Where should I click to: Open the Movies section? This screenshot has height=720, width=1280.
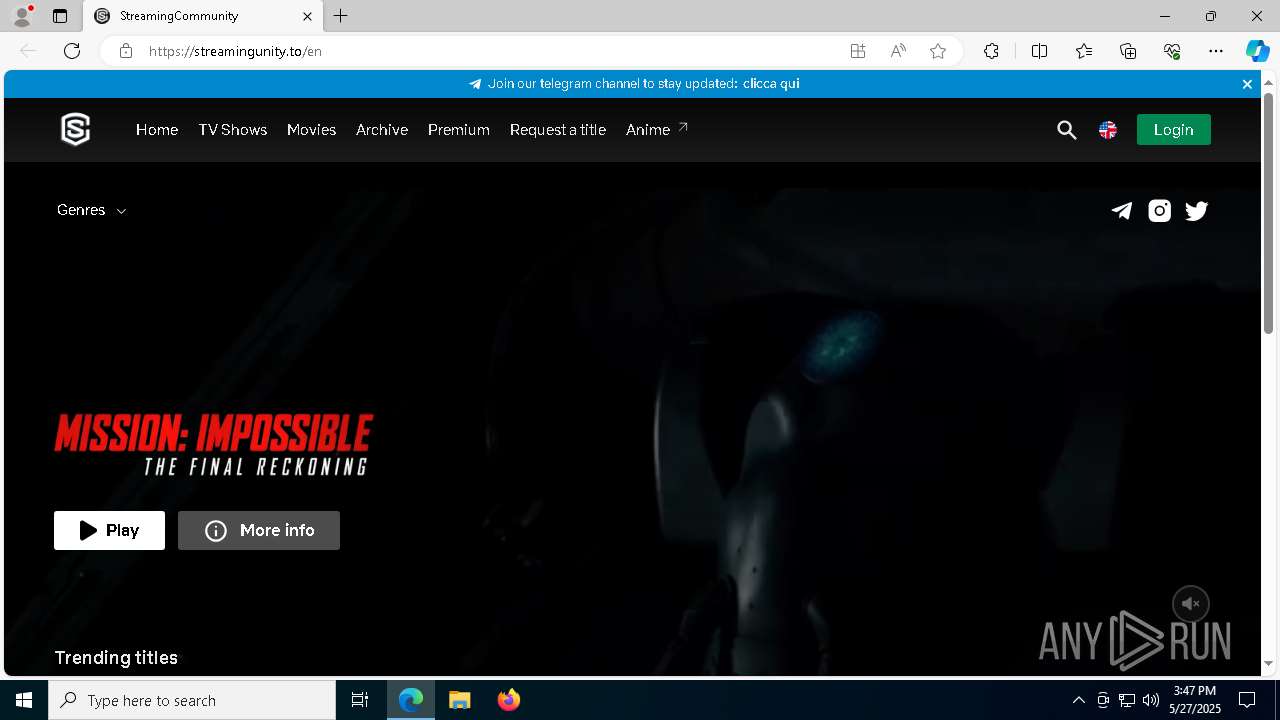coord(311,130)
